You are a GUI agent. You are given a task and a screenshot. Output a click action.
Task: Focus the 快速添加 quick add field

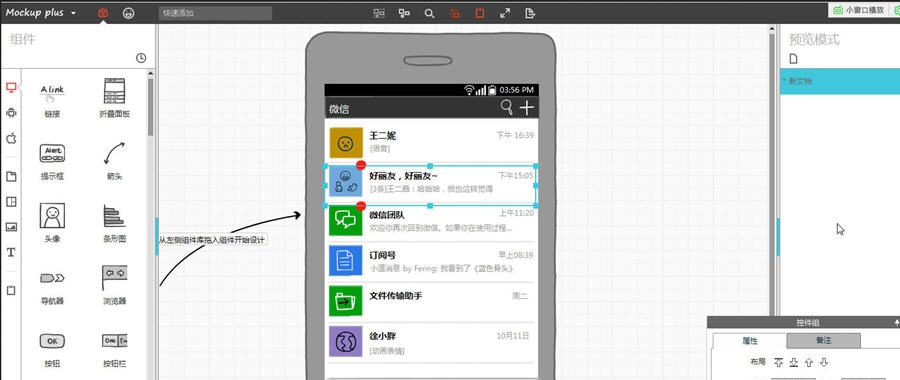tap(215, 13)
